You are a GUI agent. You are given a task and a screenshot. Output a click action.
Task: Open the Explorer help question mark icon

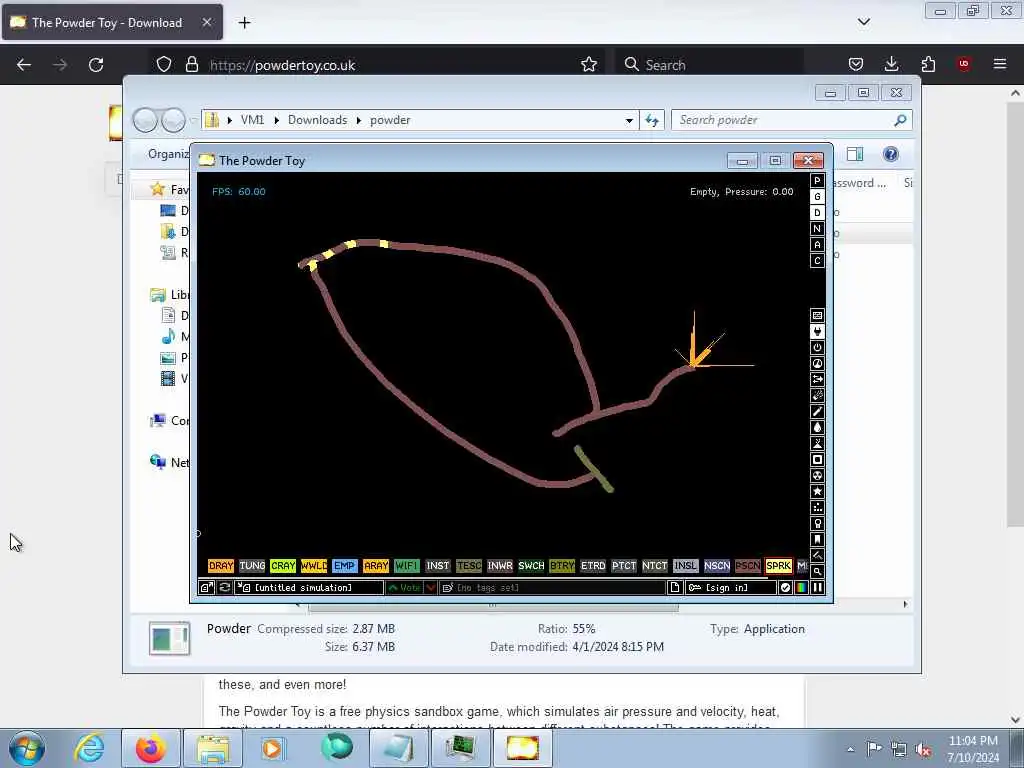coord(890,154)
